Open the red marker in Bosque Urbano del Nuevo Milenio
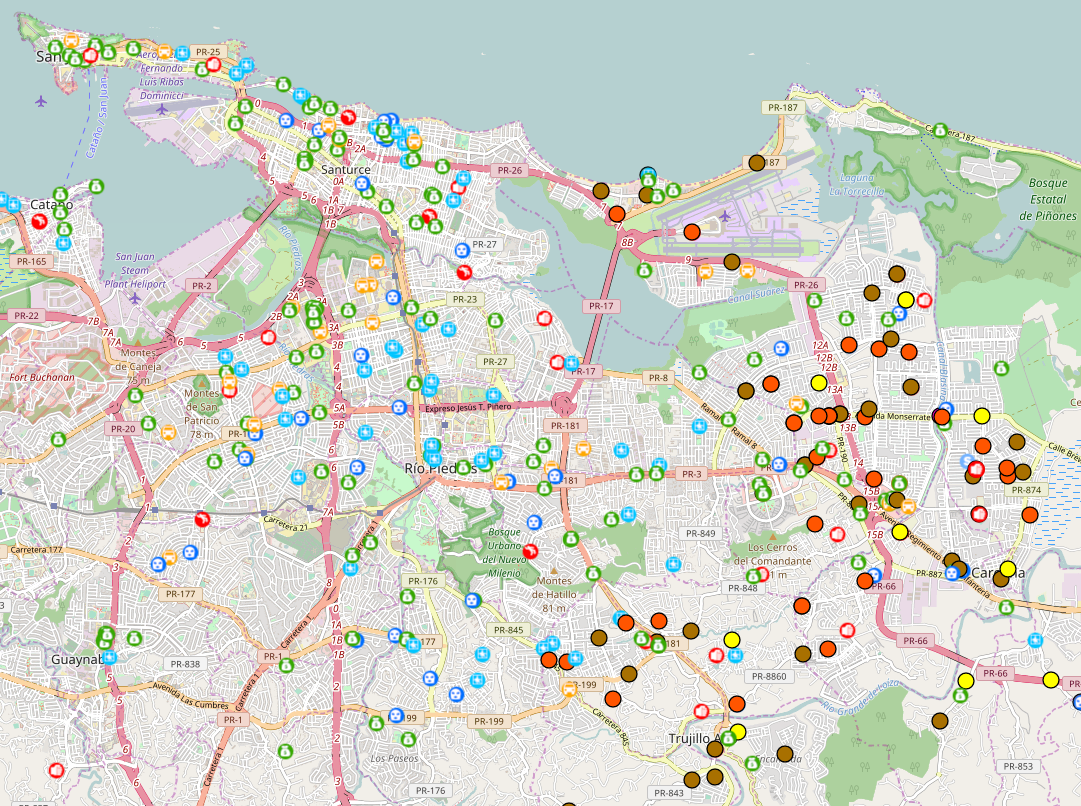The height and width of the screenshot is (806, 1081). [530, 551]
